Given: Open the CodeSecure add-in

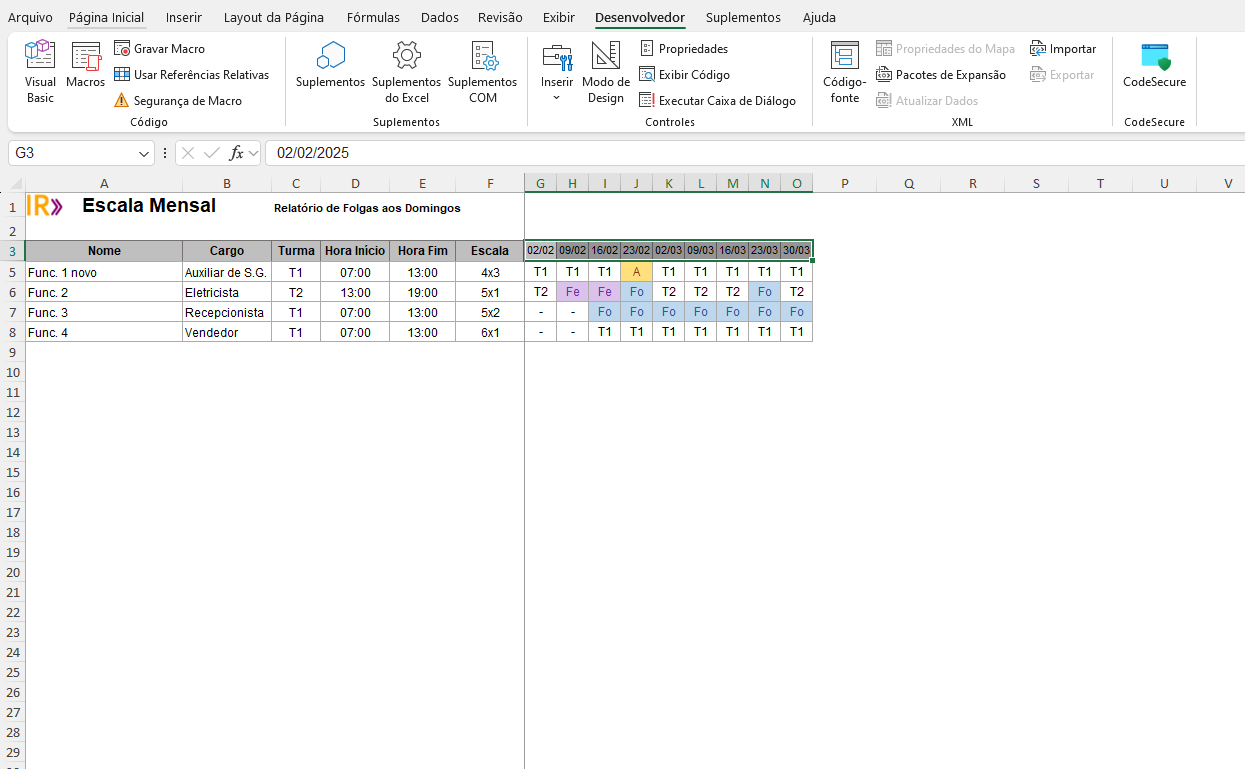Looking at the screenshot, I should 1154,66.
